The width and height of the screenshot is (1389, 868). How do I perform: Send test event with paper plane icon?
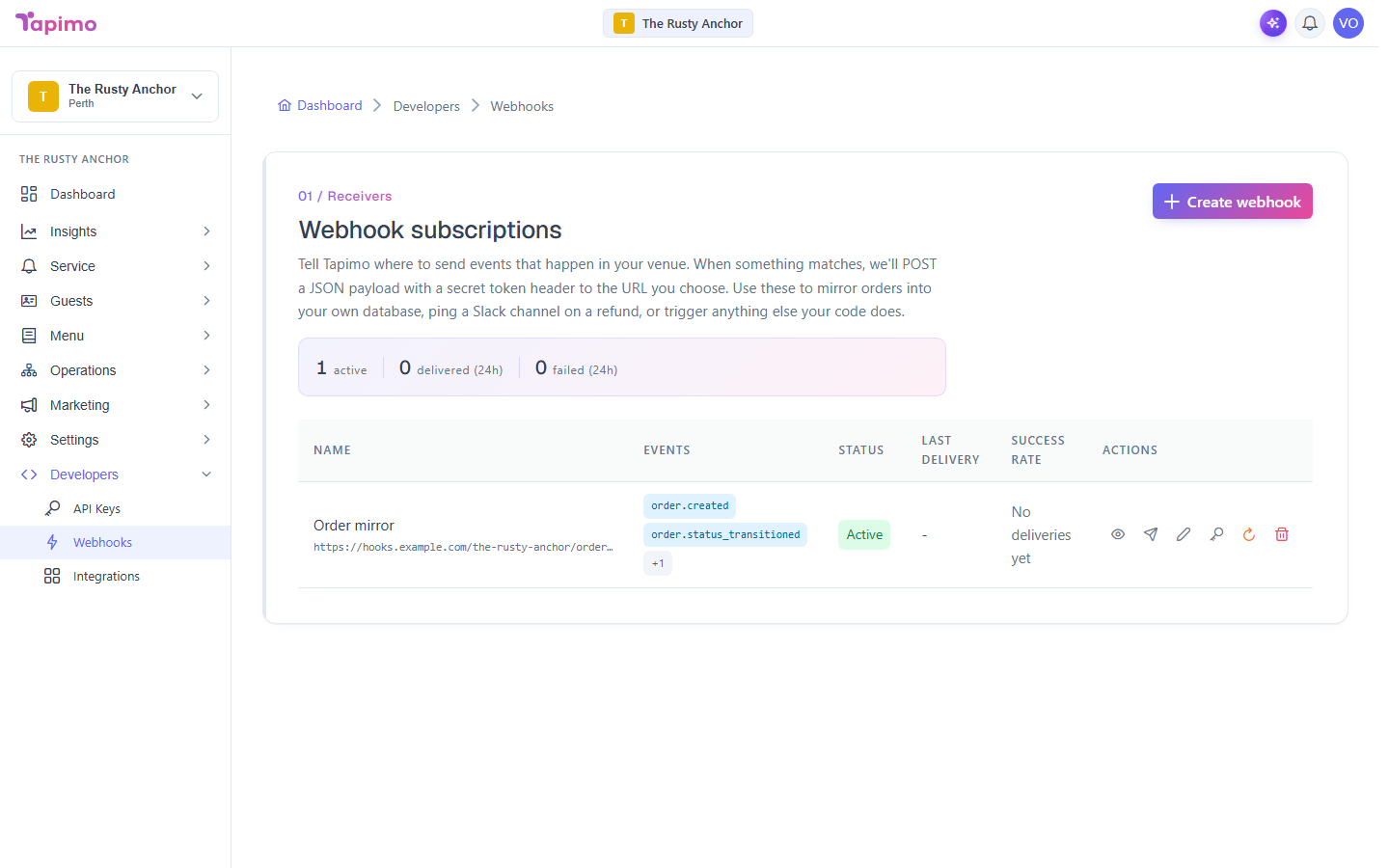coord(1151,534)
